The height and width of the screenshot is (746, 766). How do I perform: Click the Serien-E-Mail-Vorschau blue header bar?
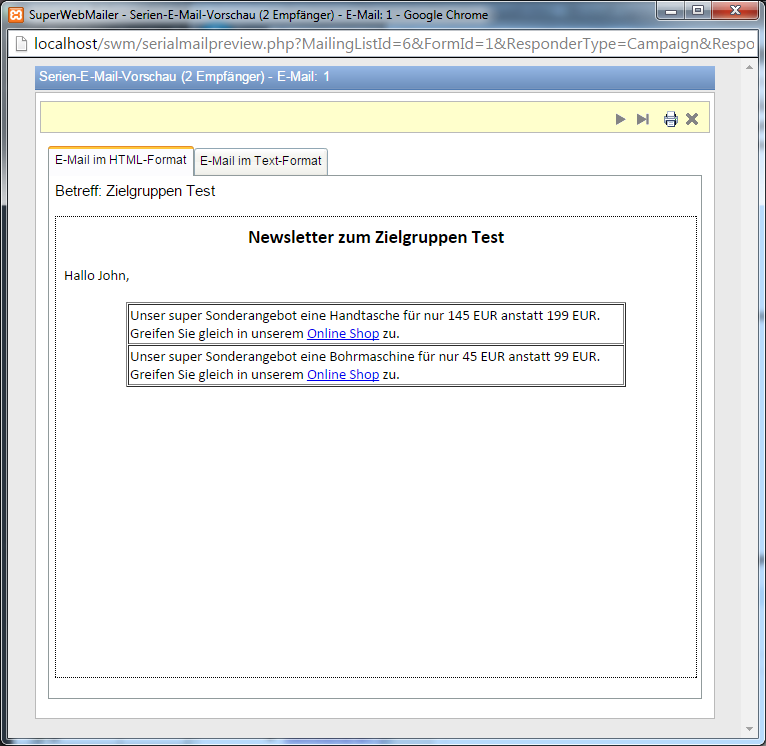pyautogui.click(x=375, y=77)
